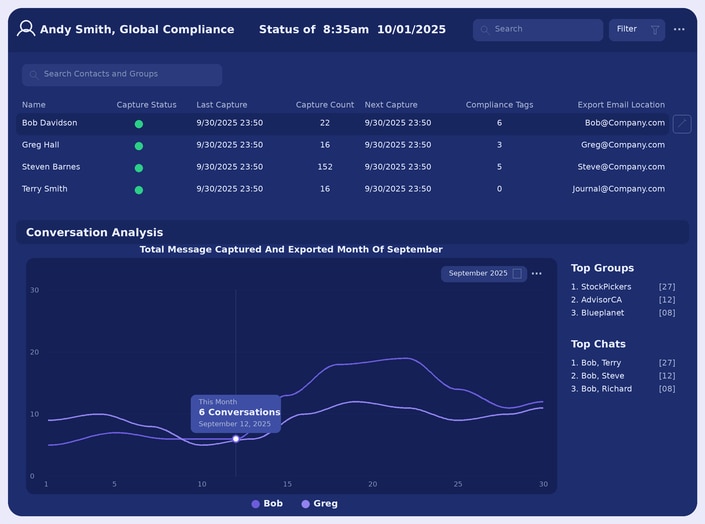
Task: Click the funnel icon in Filter button
Action: [x=655, y=30]
